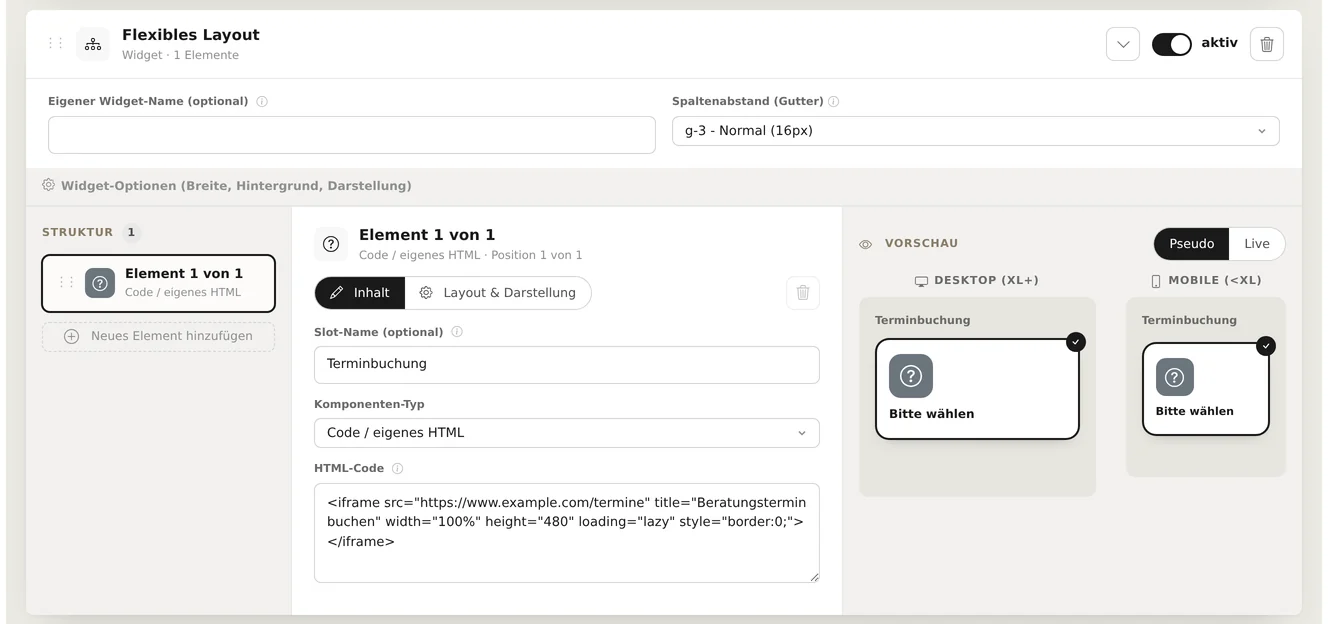The image size is (1328, 624).
Task: Click the Struktur count badge showing 1
Action: click(131, 232)
